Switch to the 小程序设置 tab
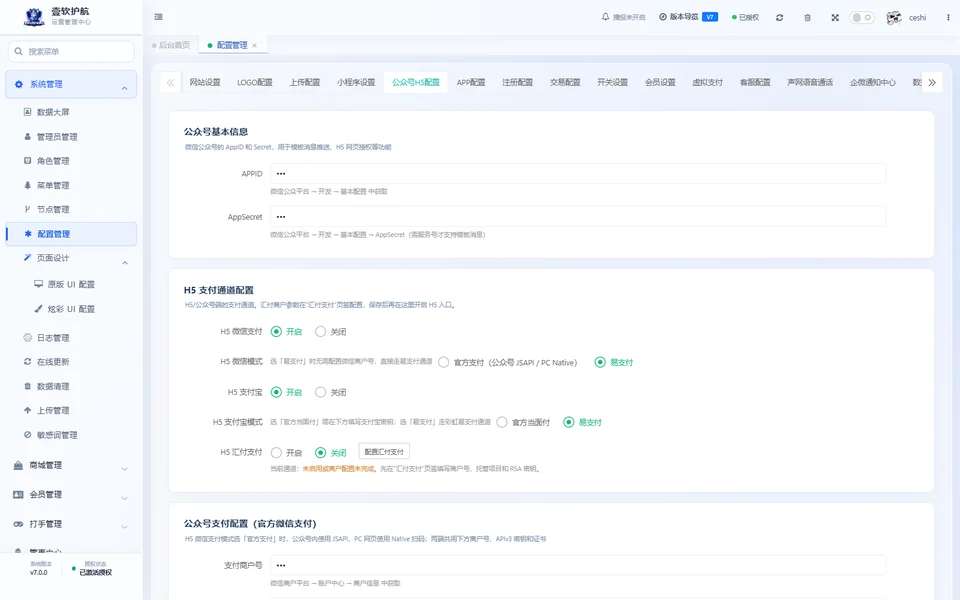The image size is (960, 600). pyautogui.click(x=356, y=82)
